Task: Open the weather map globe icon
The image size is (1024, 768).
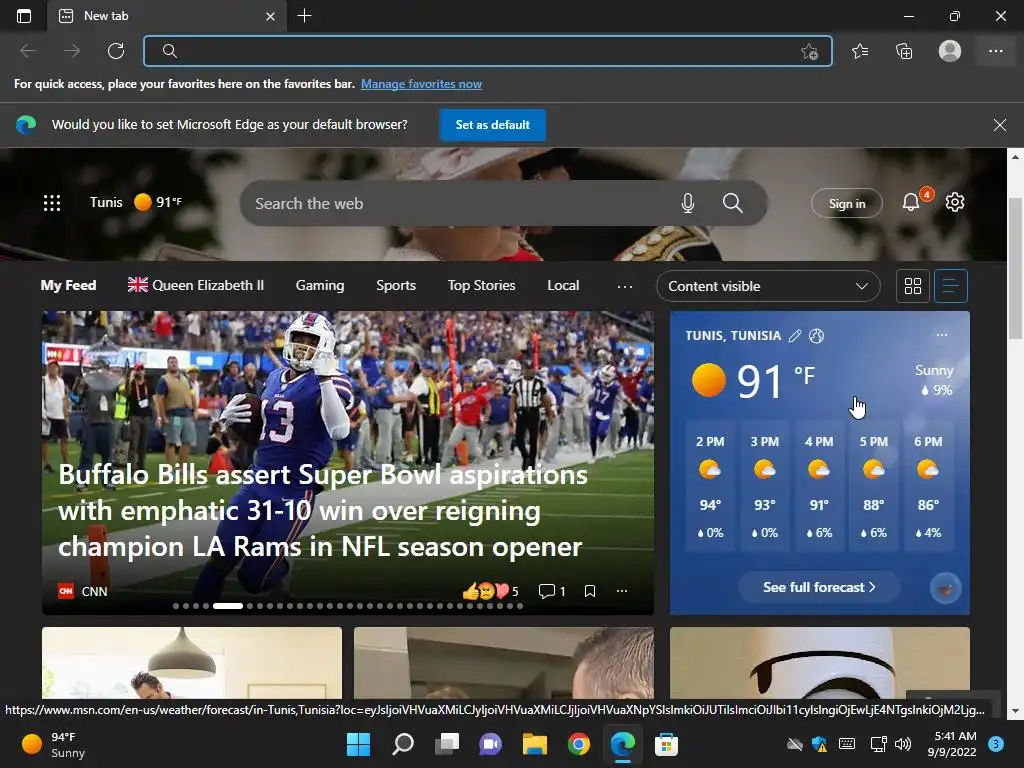Action: click(816, 336)
